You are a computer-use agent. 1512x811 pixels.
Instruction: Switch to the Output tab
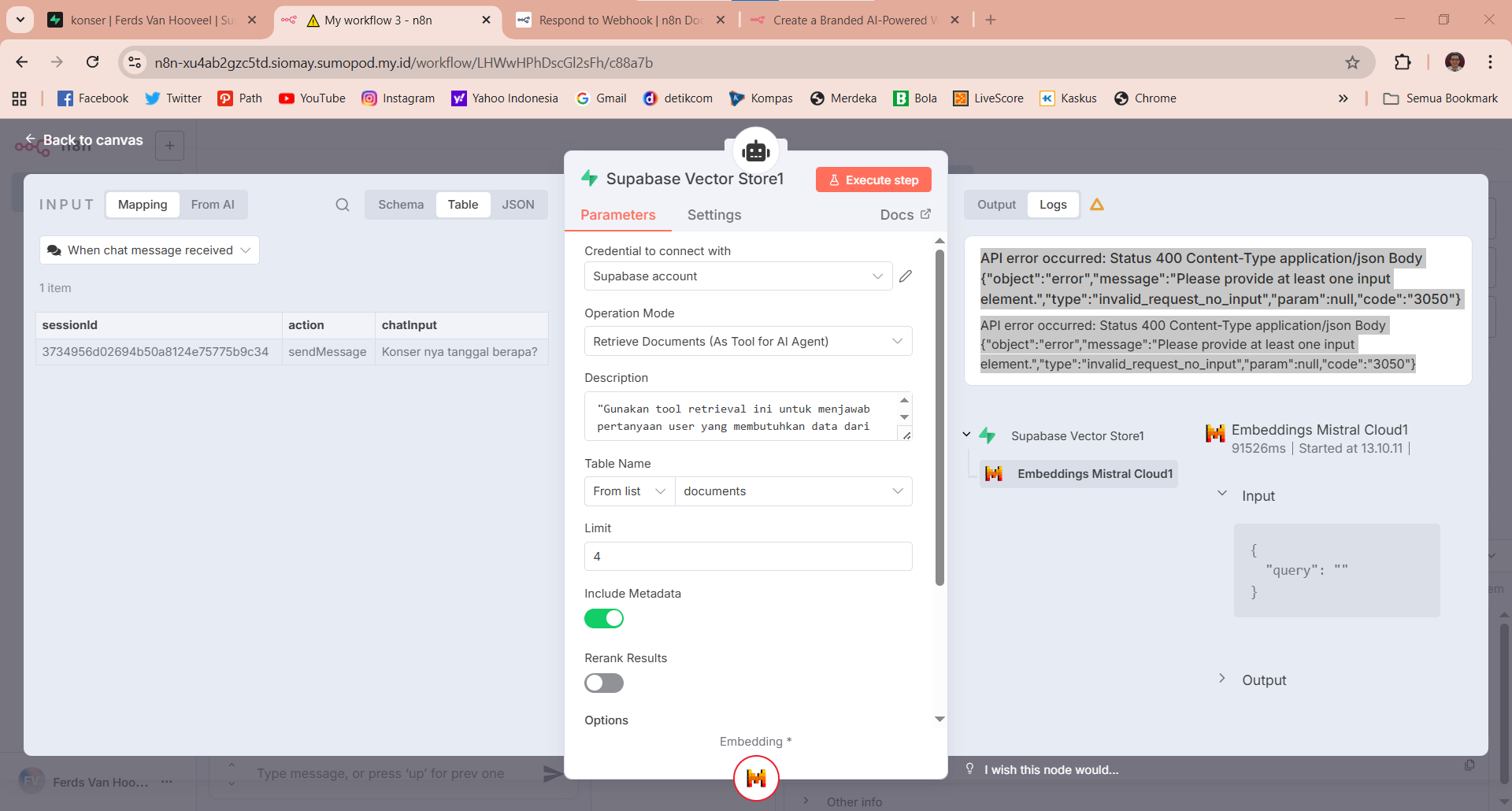(996, 205)
